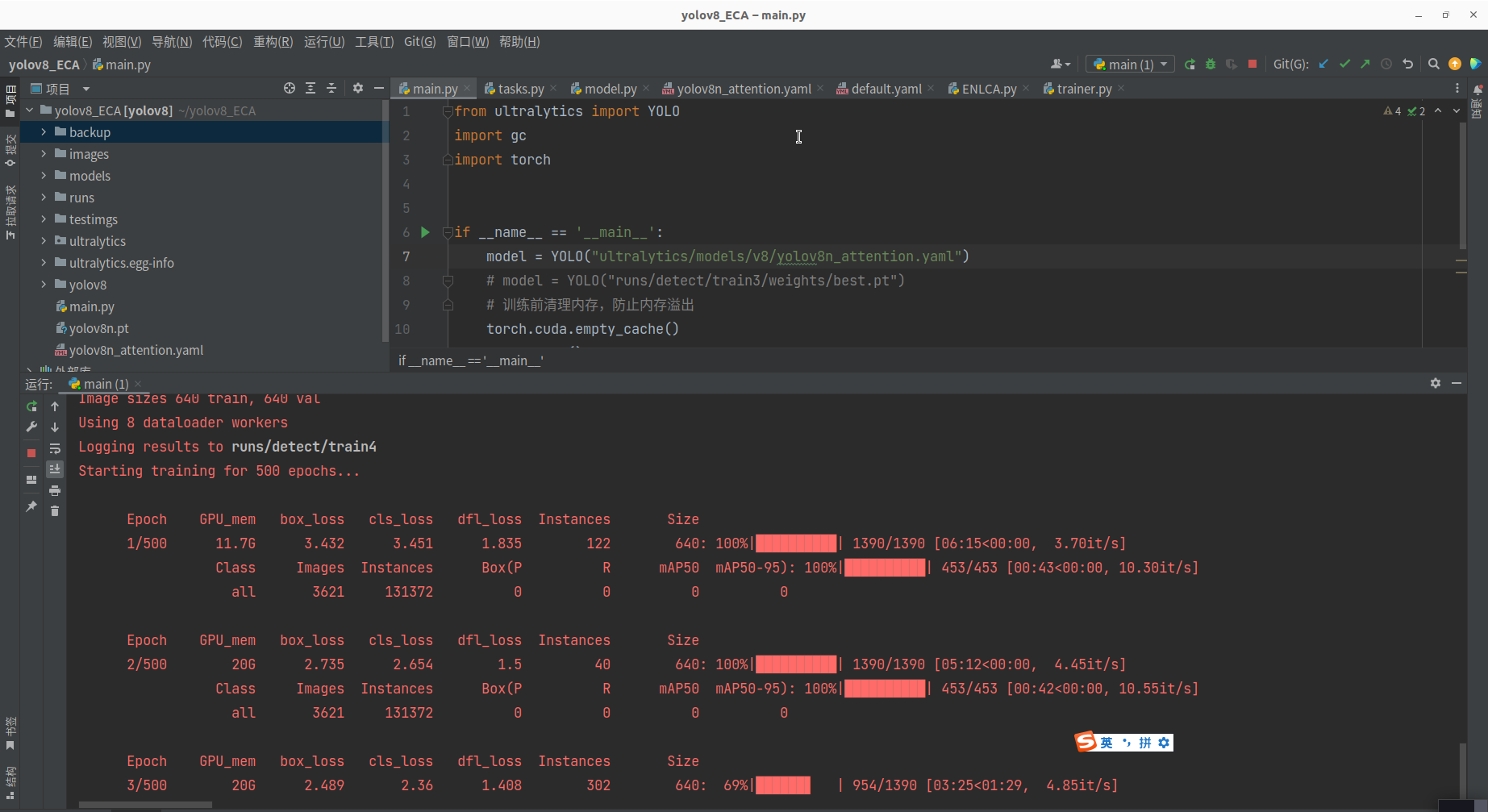Expand the ultralytics folder in the project tree
Screen dimensions: 1488x812
(44, 240)
